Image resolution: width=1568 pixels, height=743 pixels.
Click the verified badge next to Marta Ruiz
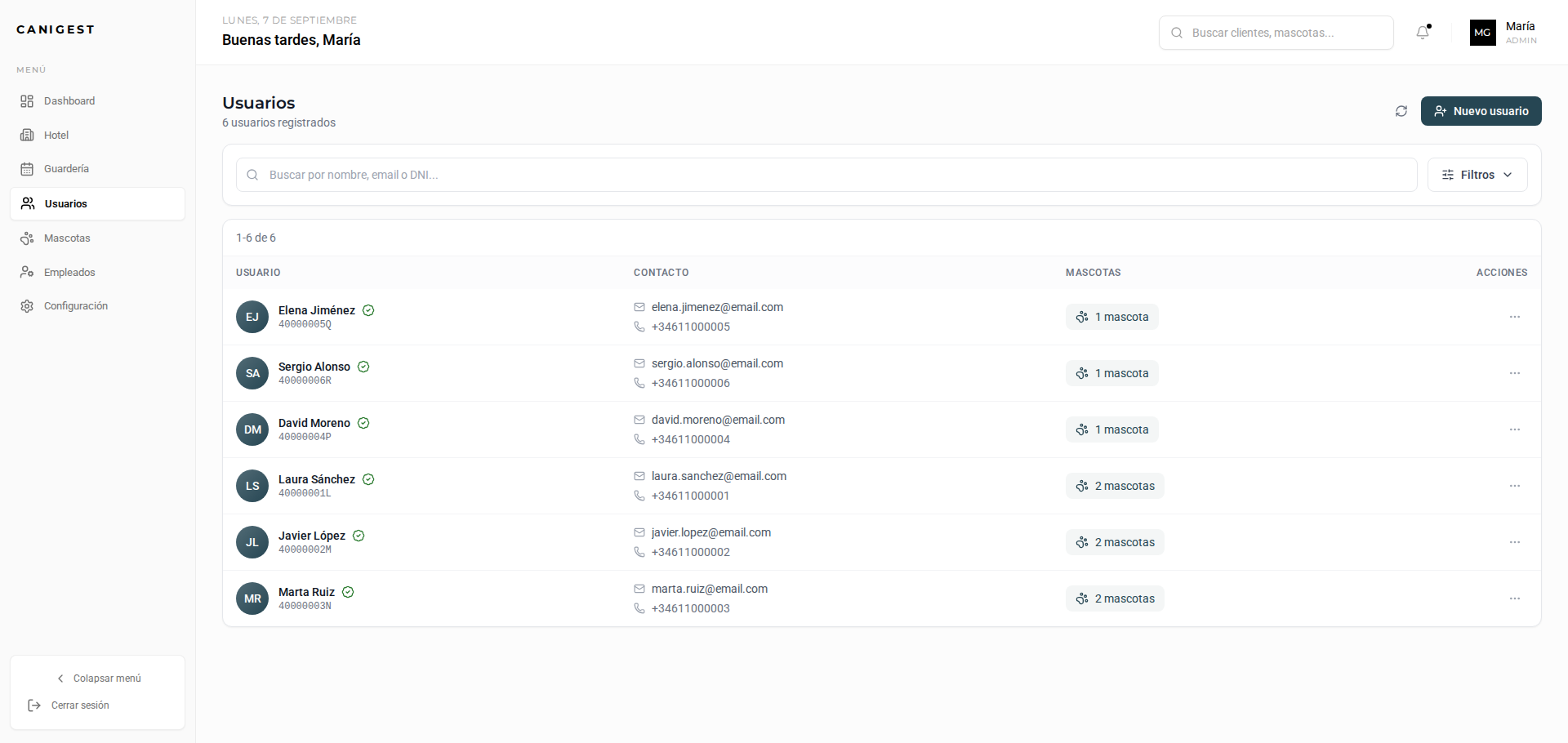pyautogui.click(x=348, y=592)
